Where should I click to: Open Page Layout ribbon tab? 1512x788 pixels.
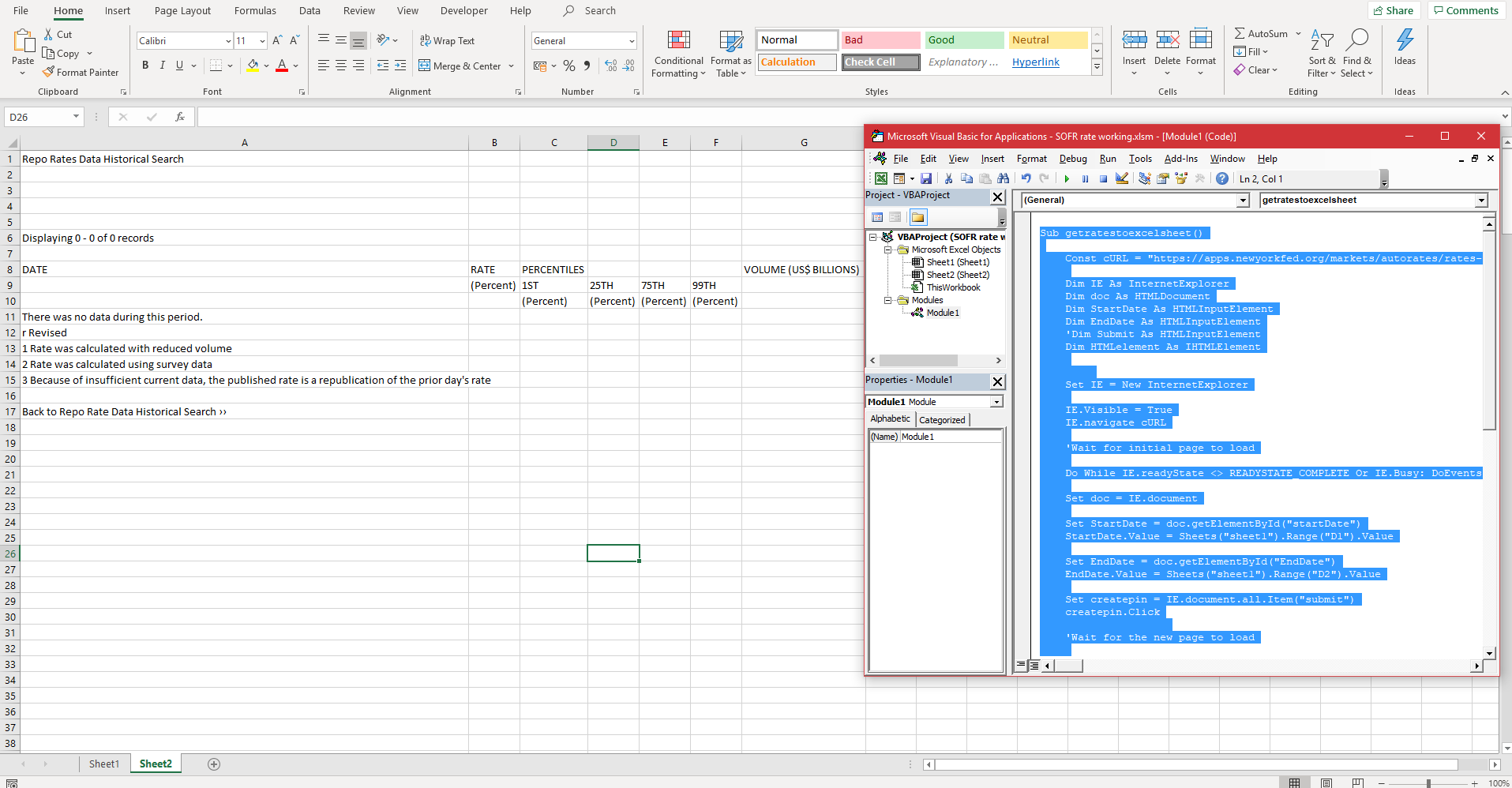182,10
